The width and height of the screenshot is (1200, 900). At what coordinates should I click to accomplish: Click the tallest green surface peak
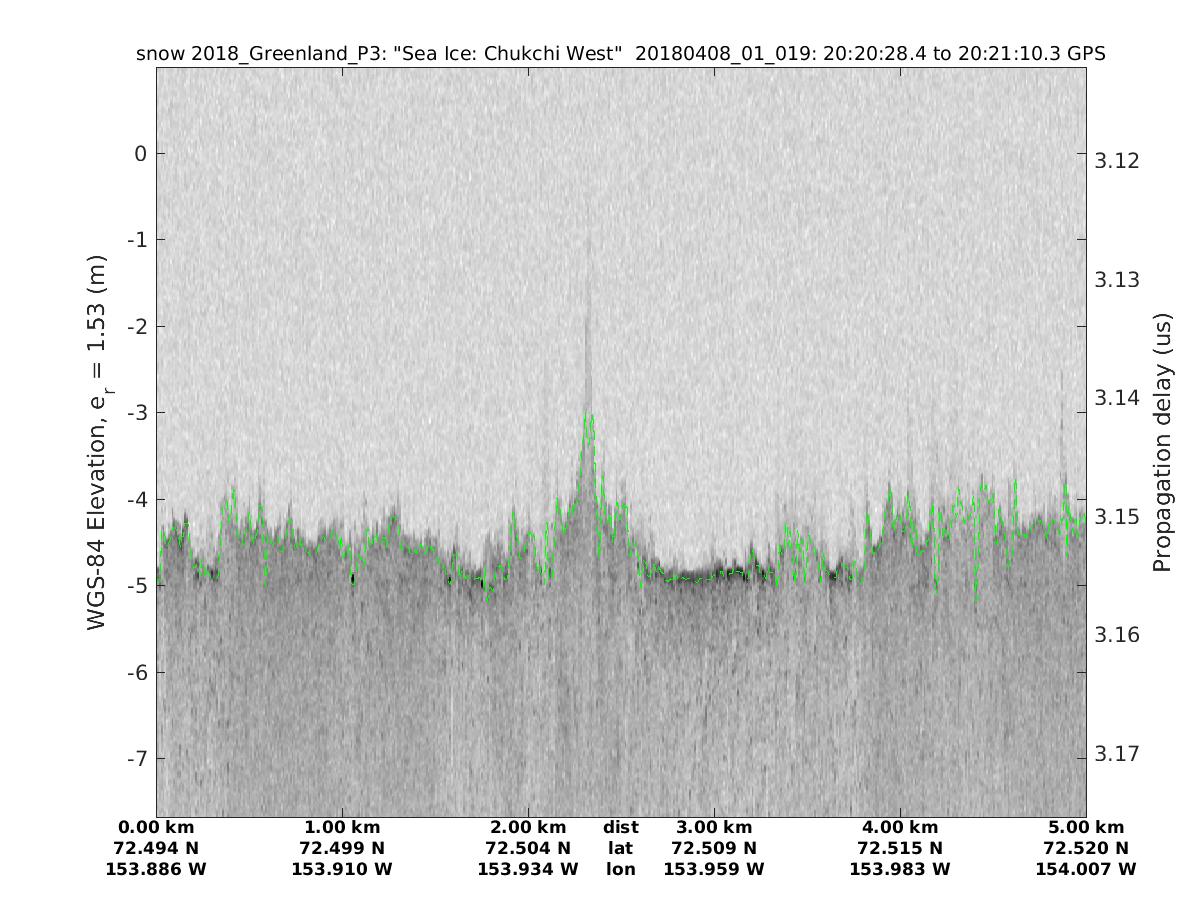(x=589, y=418)
